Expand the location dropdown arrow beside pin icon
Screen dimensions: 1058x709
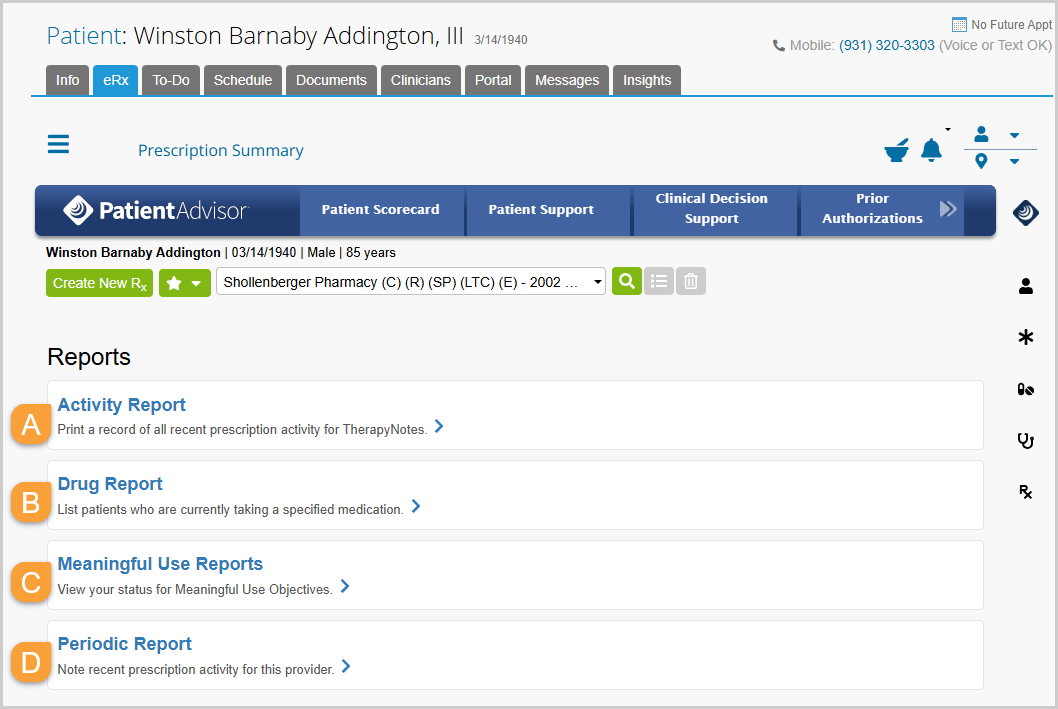pyautogui.click(x=1014, y=161)
